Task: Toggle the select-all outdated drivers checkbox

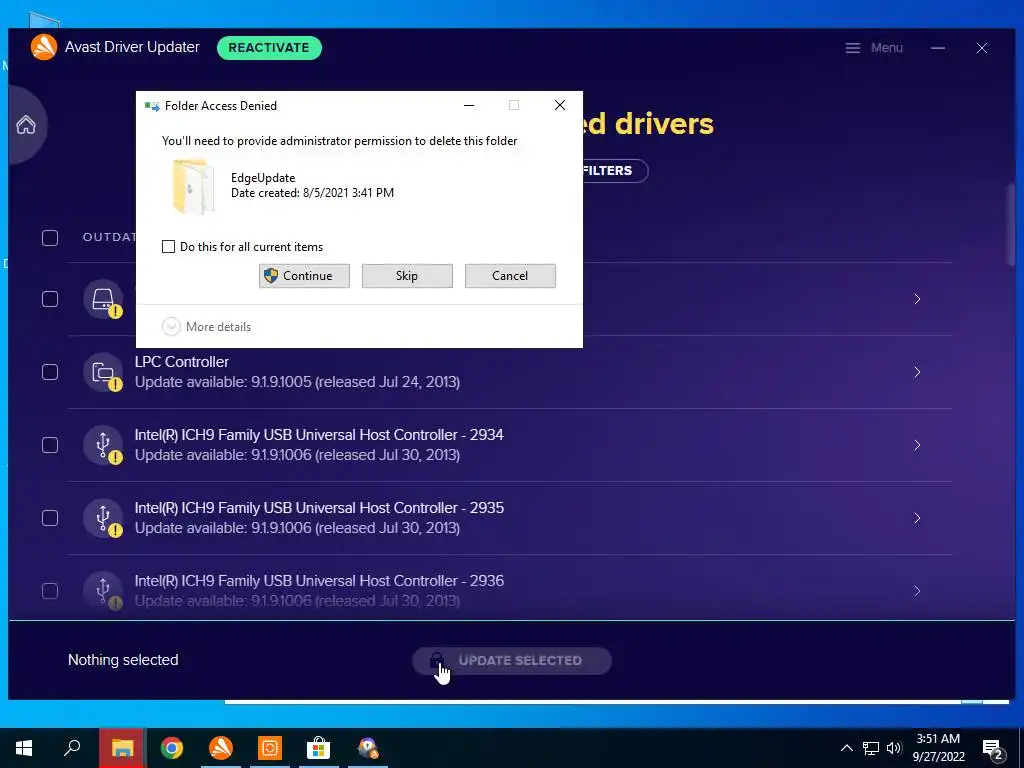Action: point(50,238)
